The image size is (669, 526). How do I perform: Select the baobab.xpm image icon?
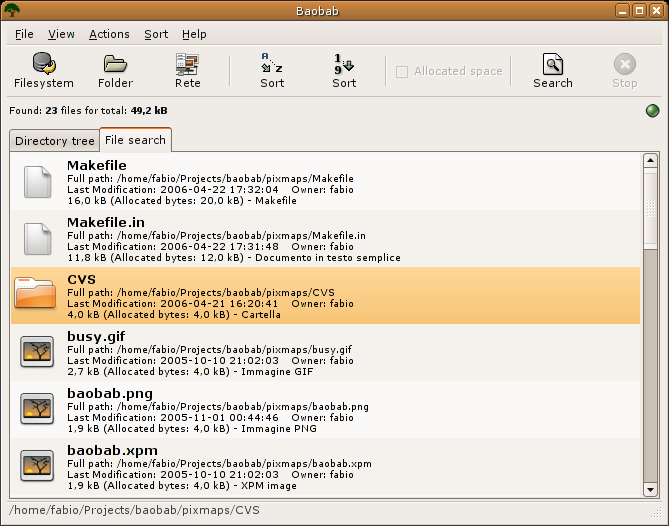coord(37,465)
